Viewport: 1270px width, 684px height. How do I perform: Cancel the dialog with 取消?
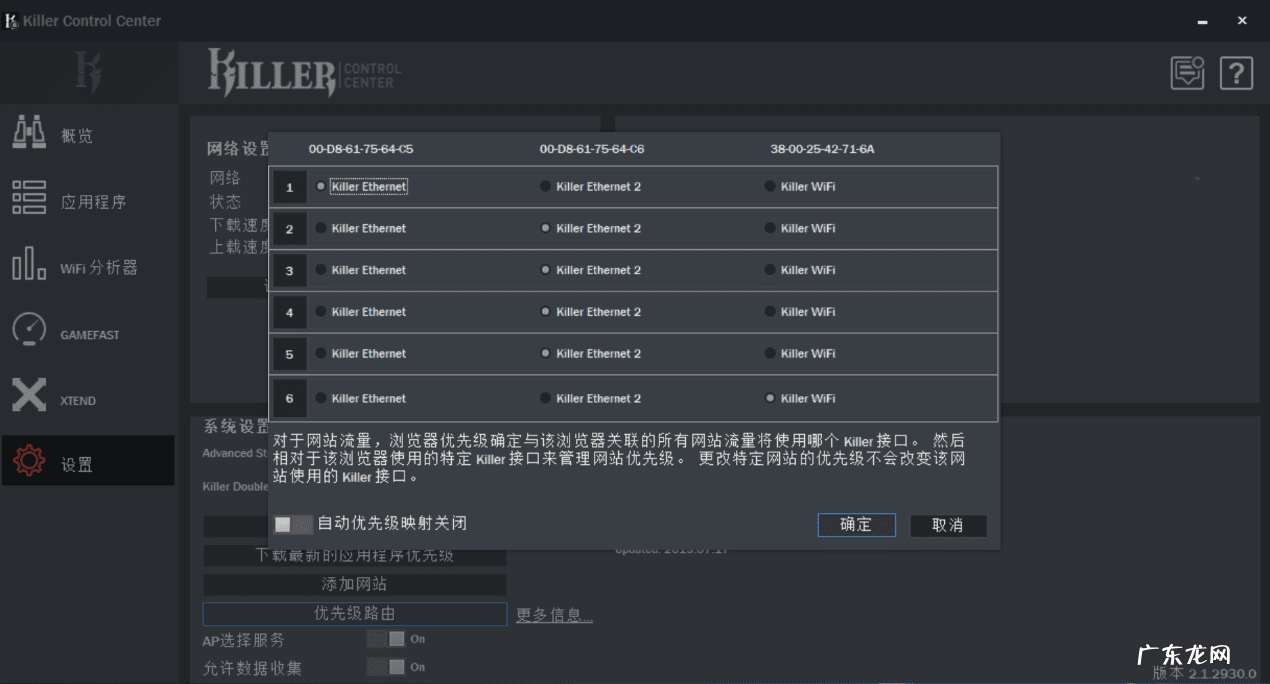[x=947, y=524]
